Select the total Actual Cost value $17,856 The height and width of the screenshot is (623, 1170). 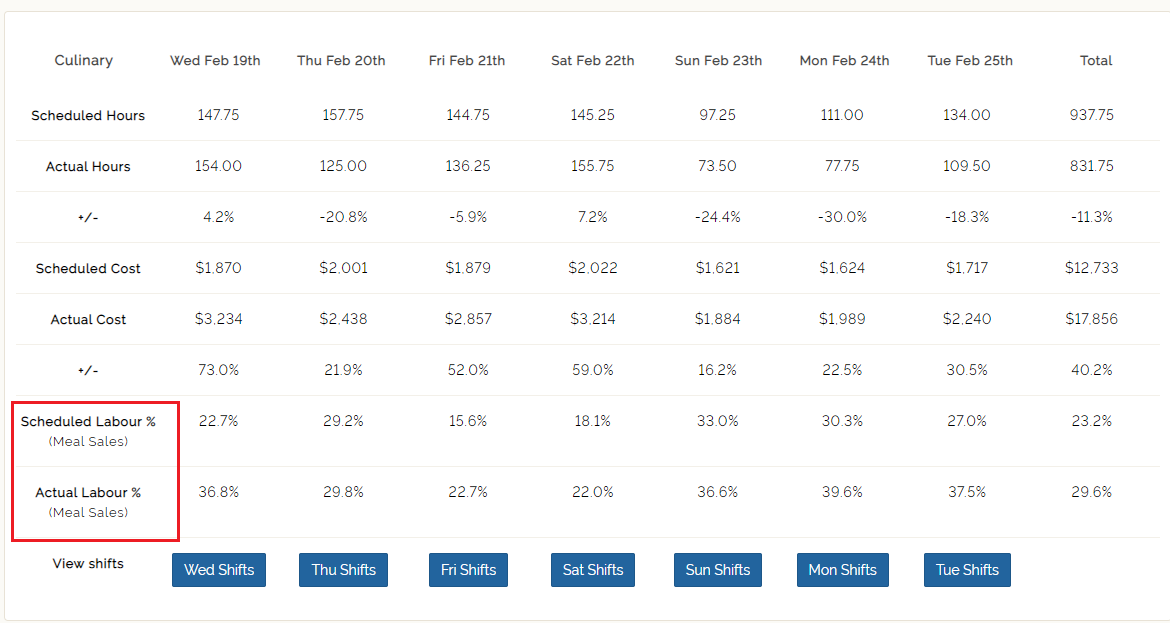tap(1092, 319)
